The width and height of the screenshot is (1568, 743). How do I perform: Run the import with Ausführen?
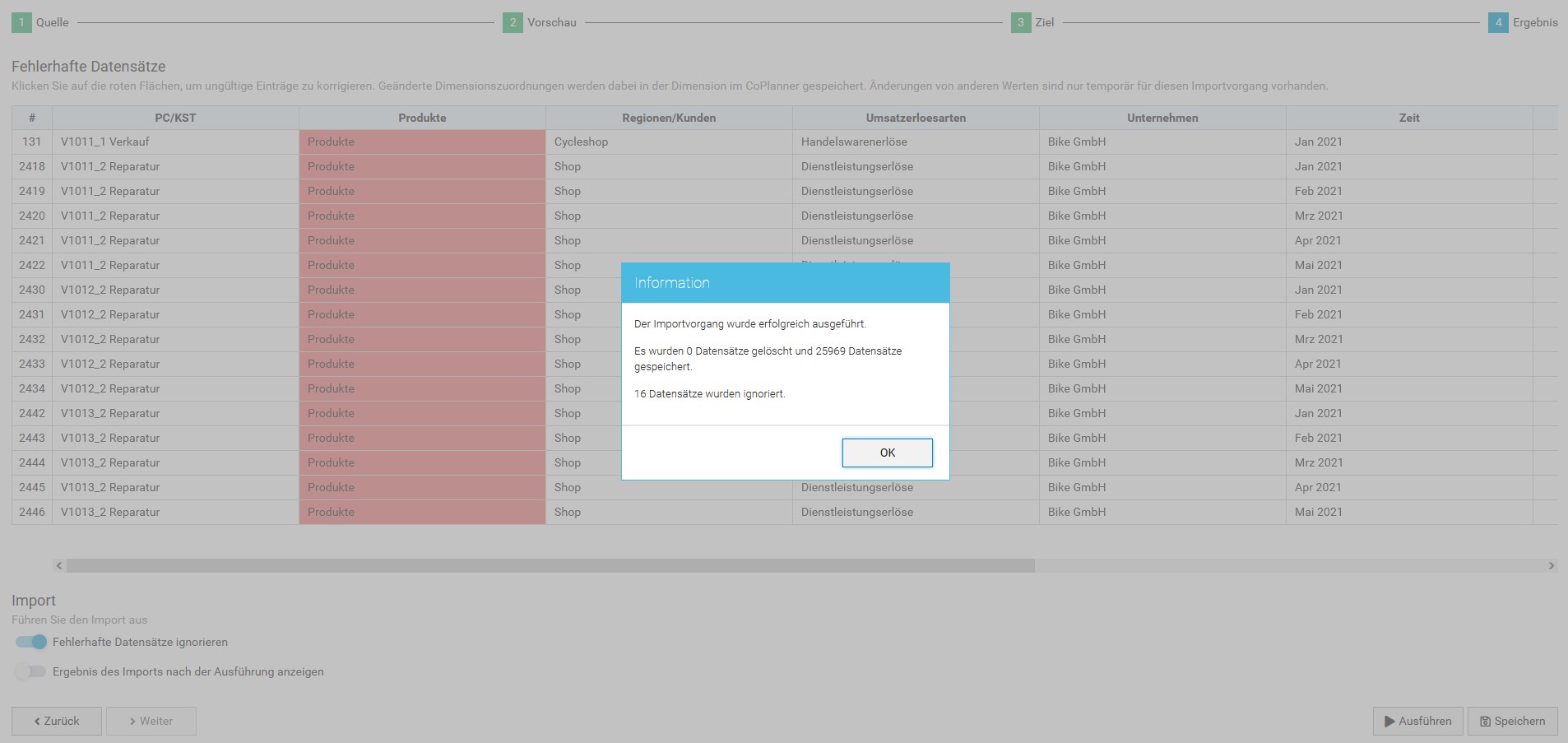tap(1418, 721)
